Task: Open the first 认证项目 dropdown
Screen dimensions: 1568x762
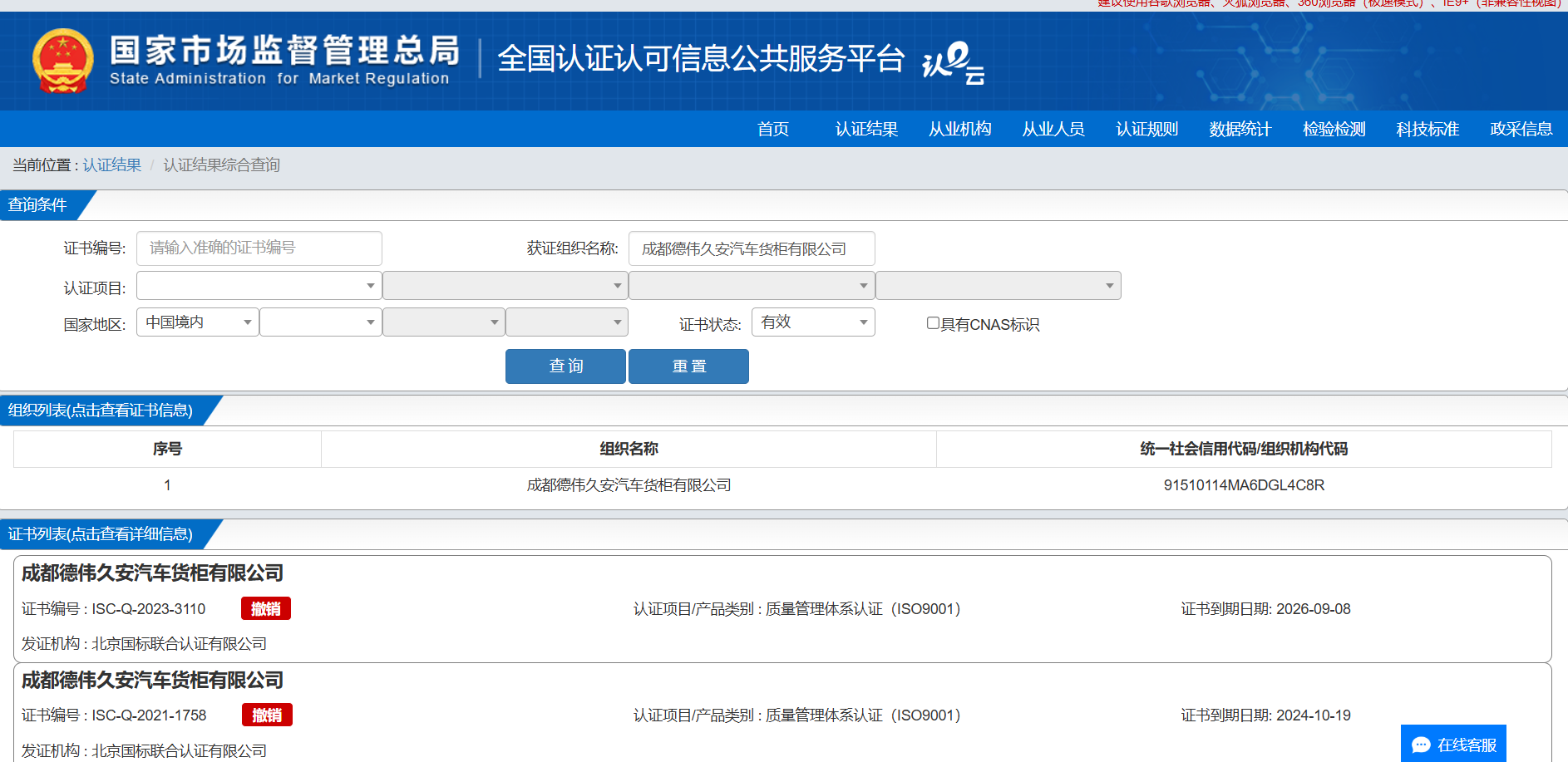Action: click(259, 286)
